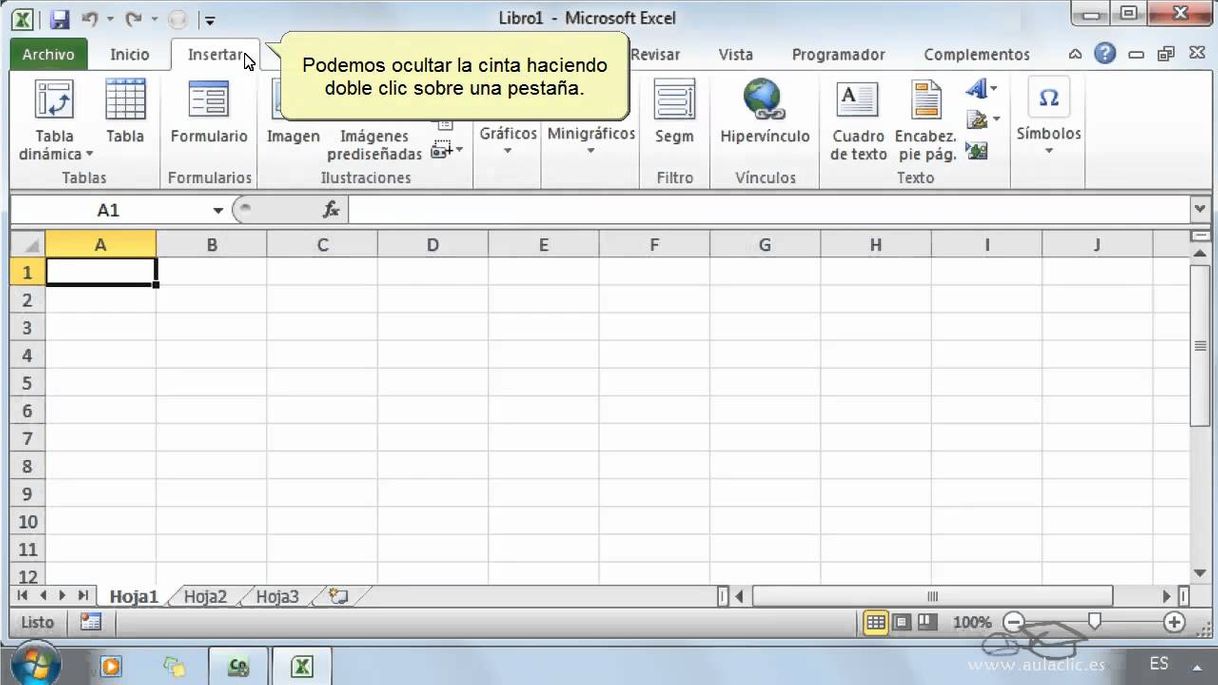Open the Archivo menu
This screenshot has width=1218, height=685.
pyautogui.click(x=48, y=54)
